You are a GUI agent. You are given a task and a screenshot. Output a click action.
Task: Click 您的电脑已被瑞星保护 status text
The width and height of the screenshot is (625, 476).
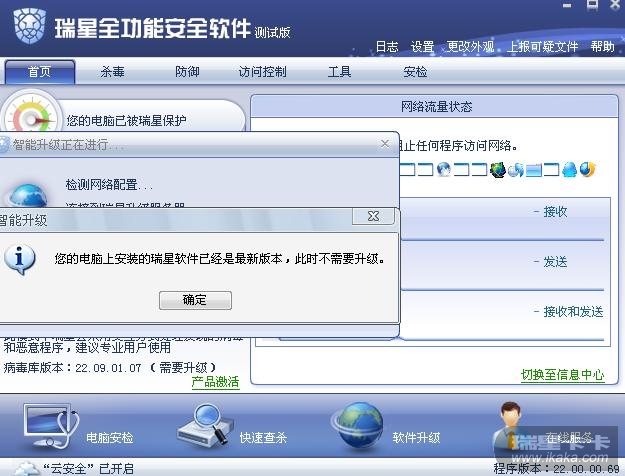pos(126,120)
